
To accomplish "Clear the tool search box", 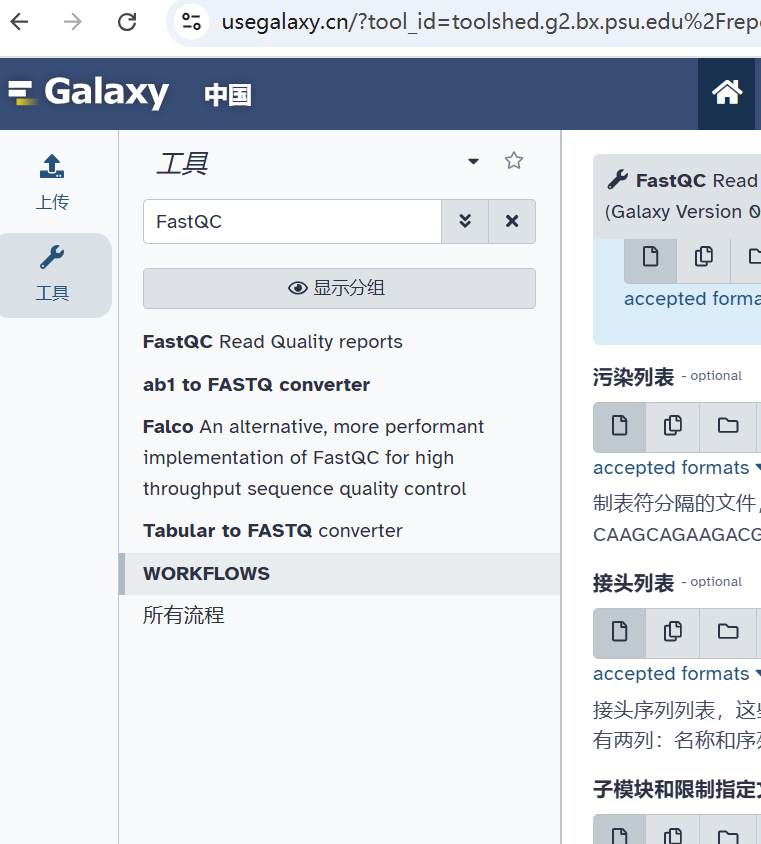I will (x=512, y=221).
